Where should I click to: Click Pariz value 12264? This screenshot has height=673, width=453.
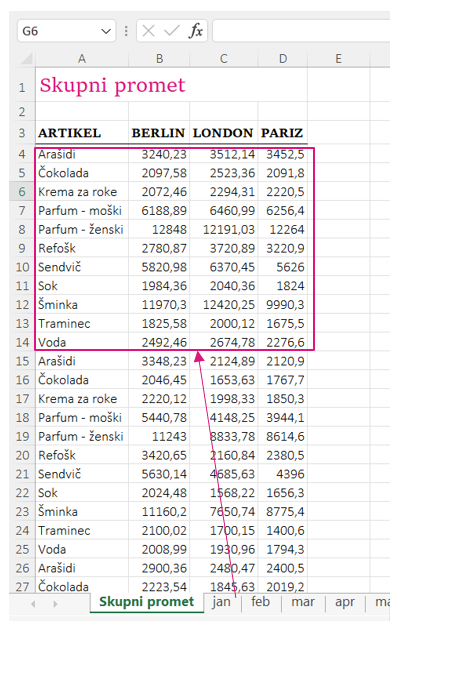[x=283, y=229]
